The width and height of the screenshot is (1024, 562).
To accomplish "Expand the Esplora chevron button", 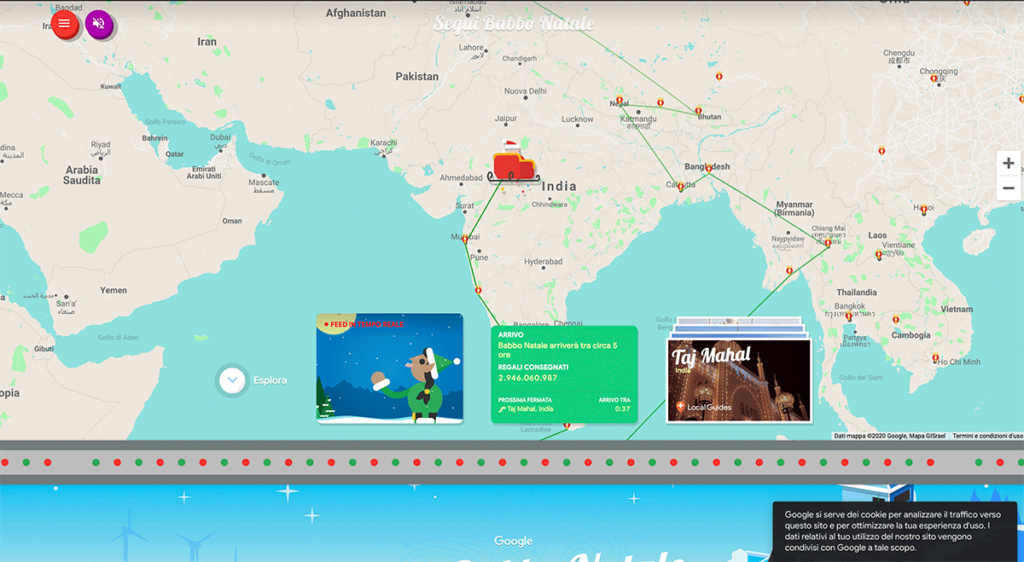I will pyautogui.click(x=232, y=380).
